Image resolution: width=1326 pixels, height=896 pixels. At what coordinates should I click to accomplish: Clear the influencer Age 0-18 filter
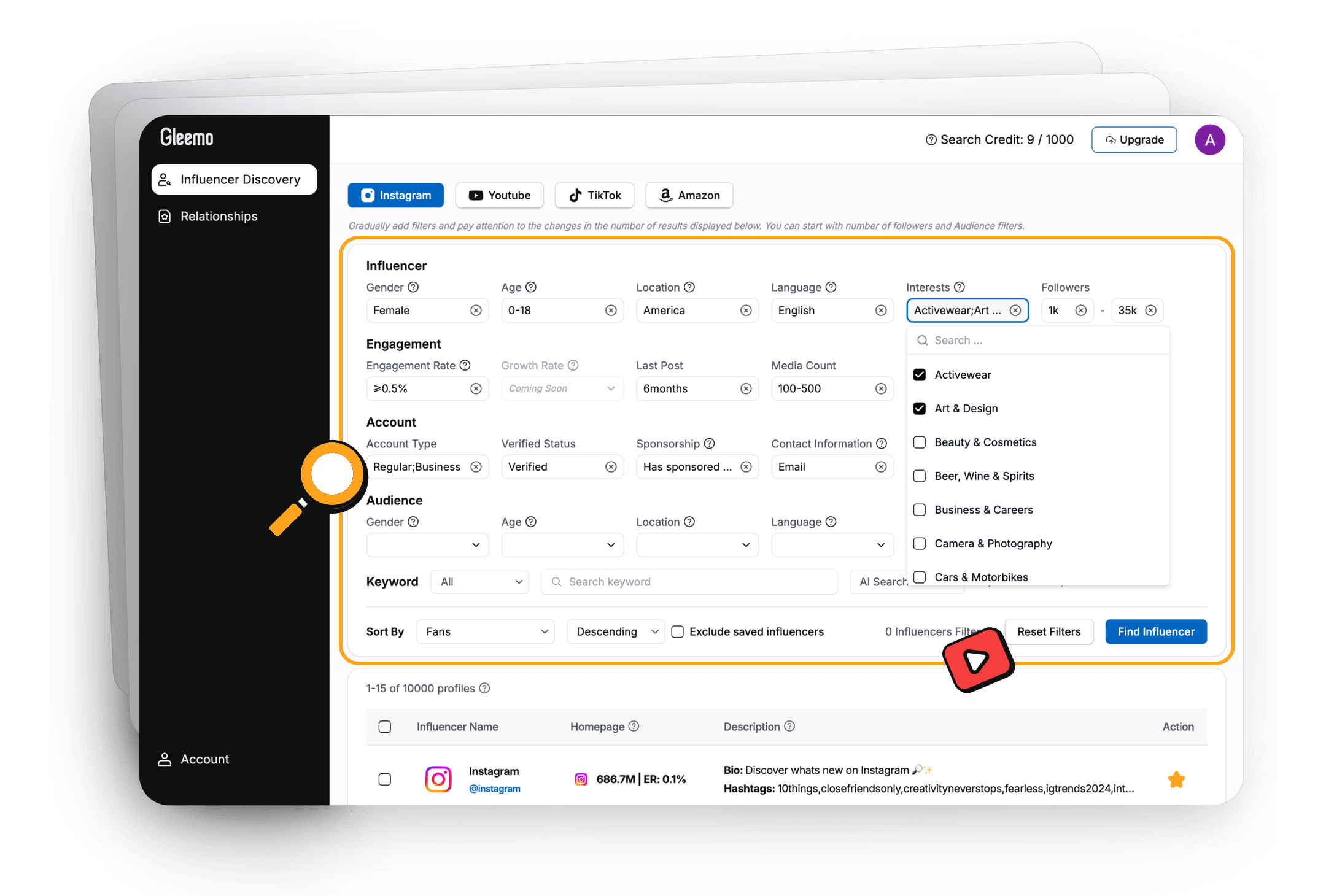coord(611,311)
